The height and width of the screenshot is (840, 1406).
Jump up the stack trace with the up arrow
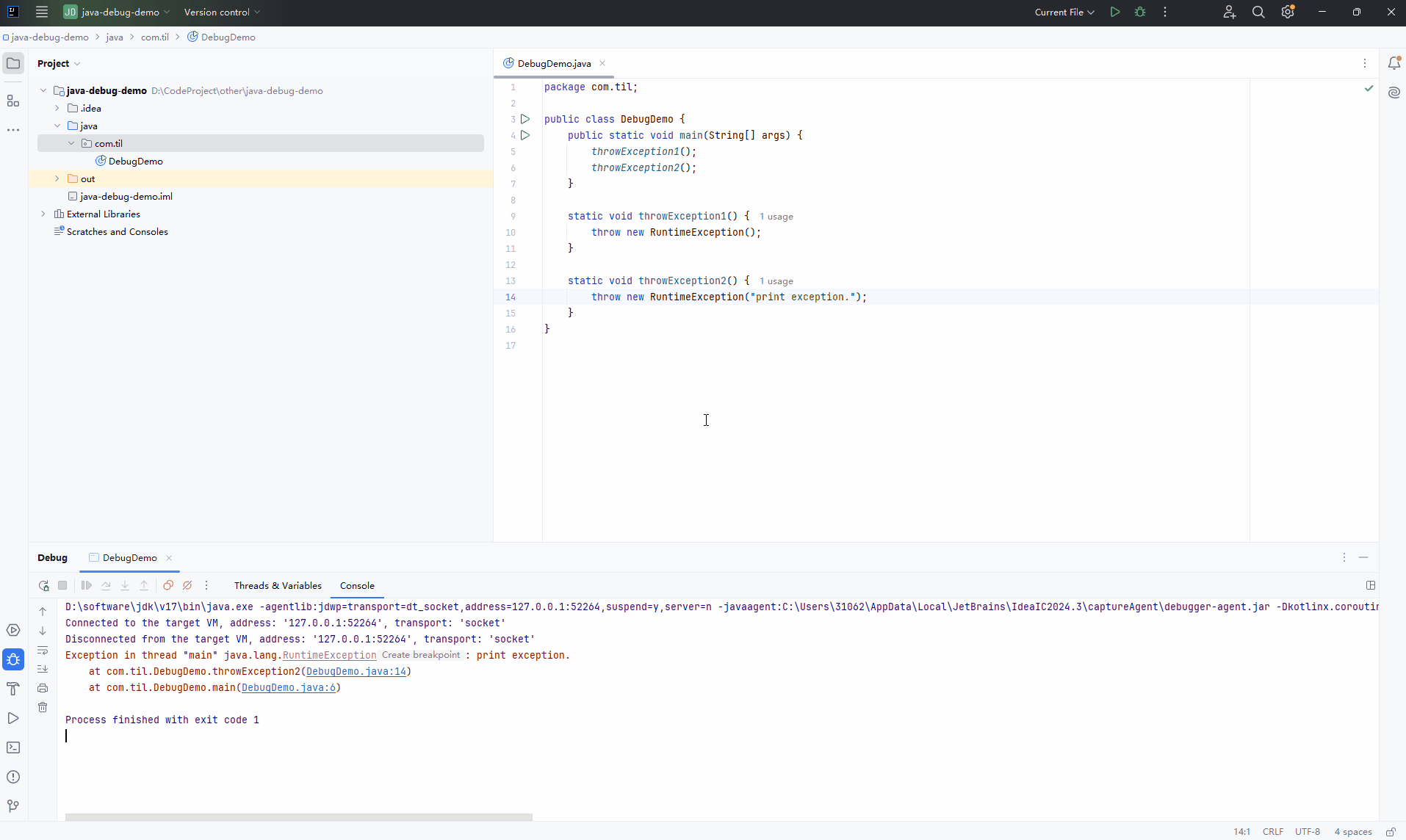coord(43,612)
